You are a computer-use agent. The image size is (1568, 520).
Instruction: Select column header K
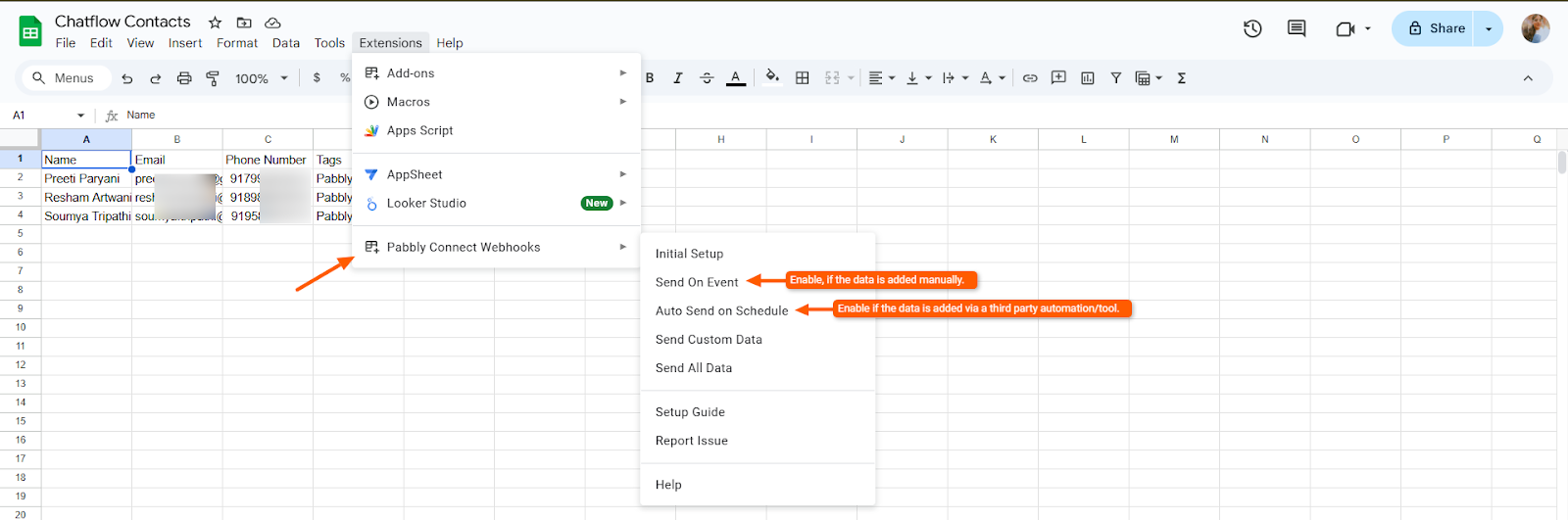pos(993,139)
